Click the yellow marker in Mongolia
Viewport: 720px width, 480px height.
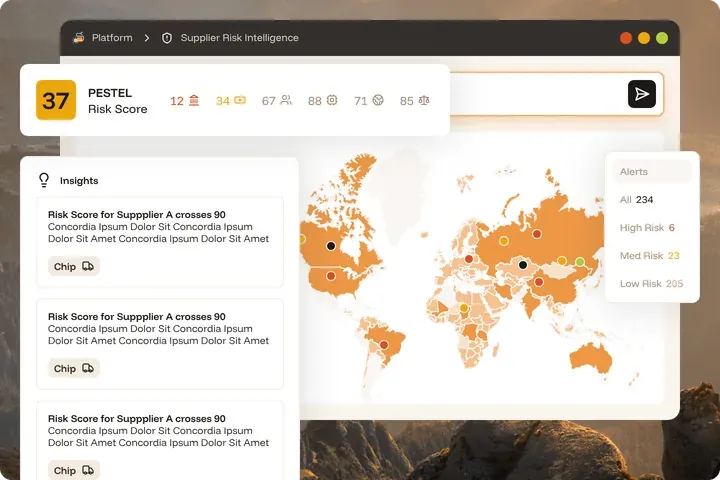coord(562,261)
